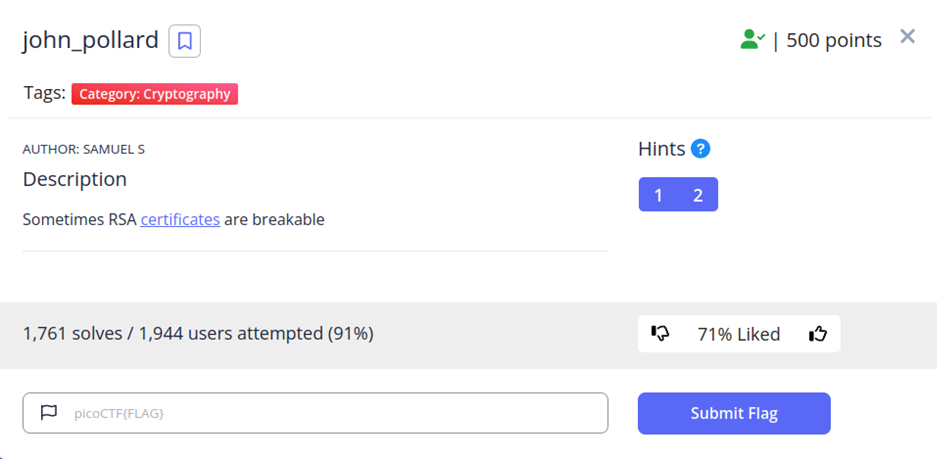Close the challenge dialog with X
The width and height of the screenshot is (937, 459).
click(x=907, y=37)
